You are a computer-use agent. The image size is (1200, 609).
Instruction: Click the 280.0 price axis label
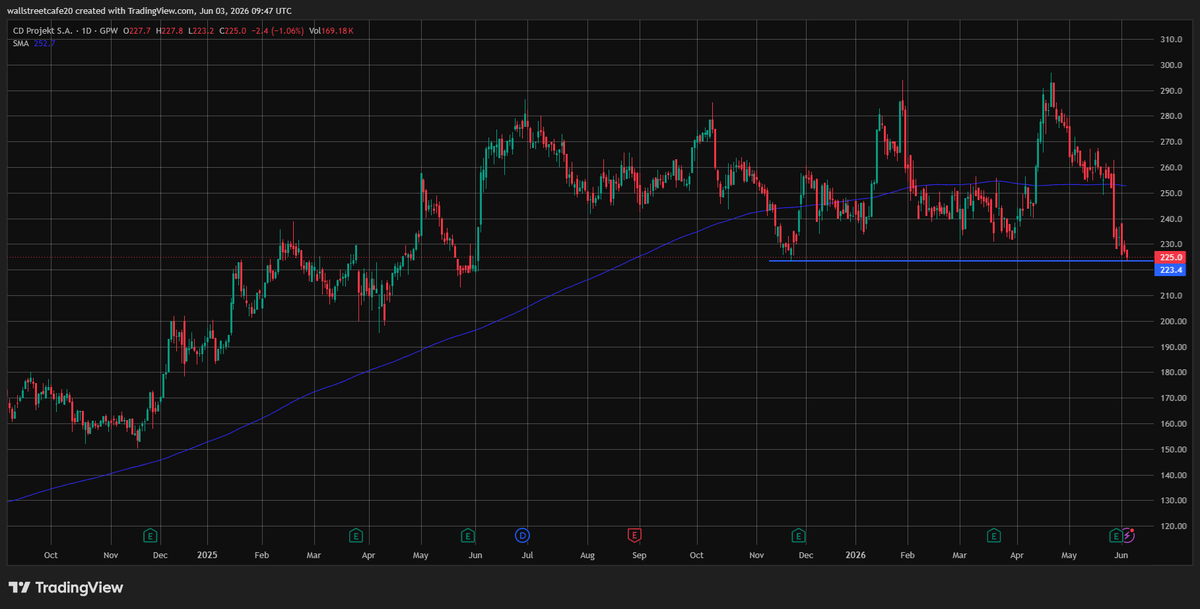1171,117
